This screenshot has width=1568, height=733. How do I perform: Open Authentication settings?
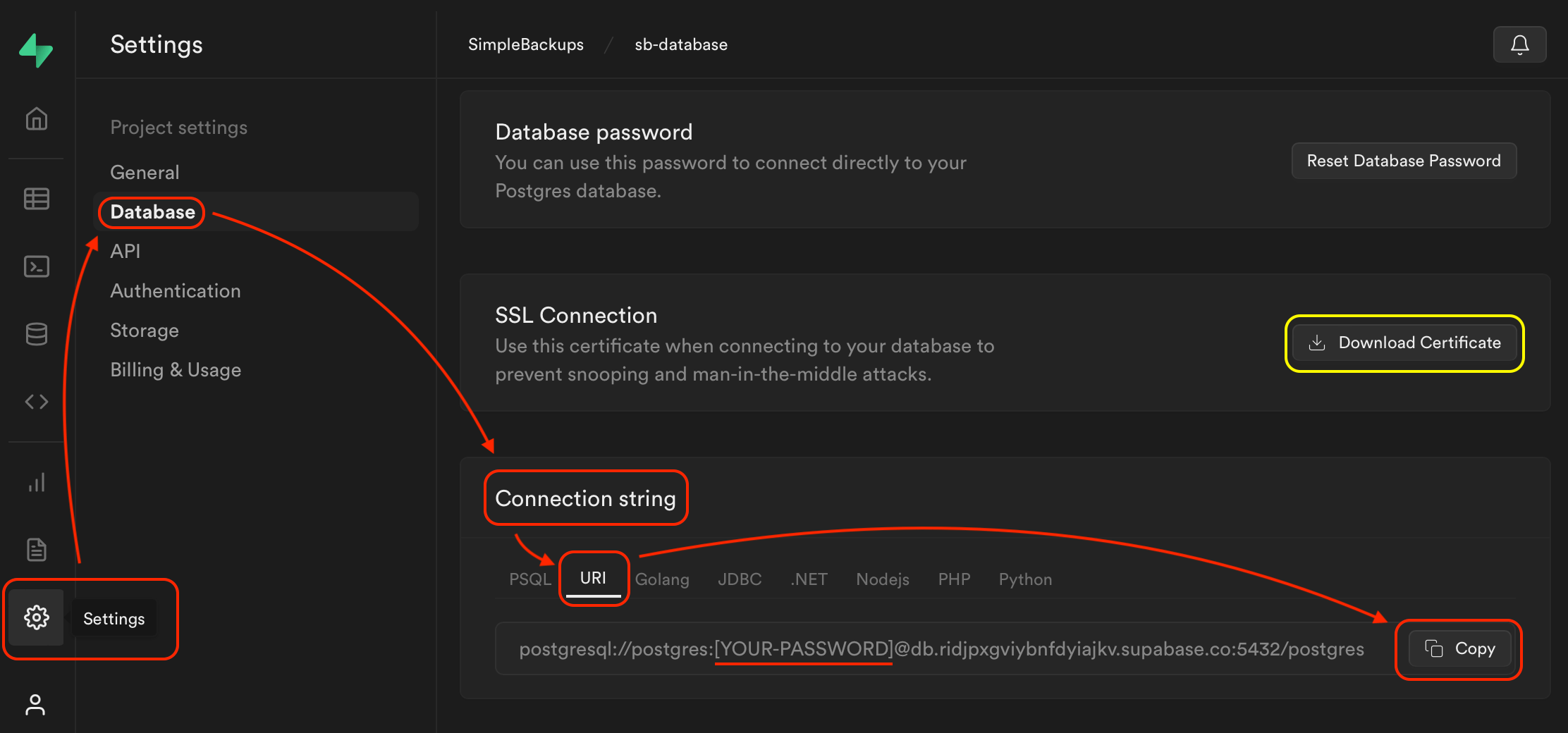[x=175, y=290]
